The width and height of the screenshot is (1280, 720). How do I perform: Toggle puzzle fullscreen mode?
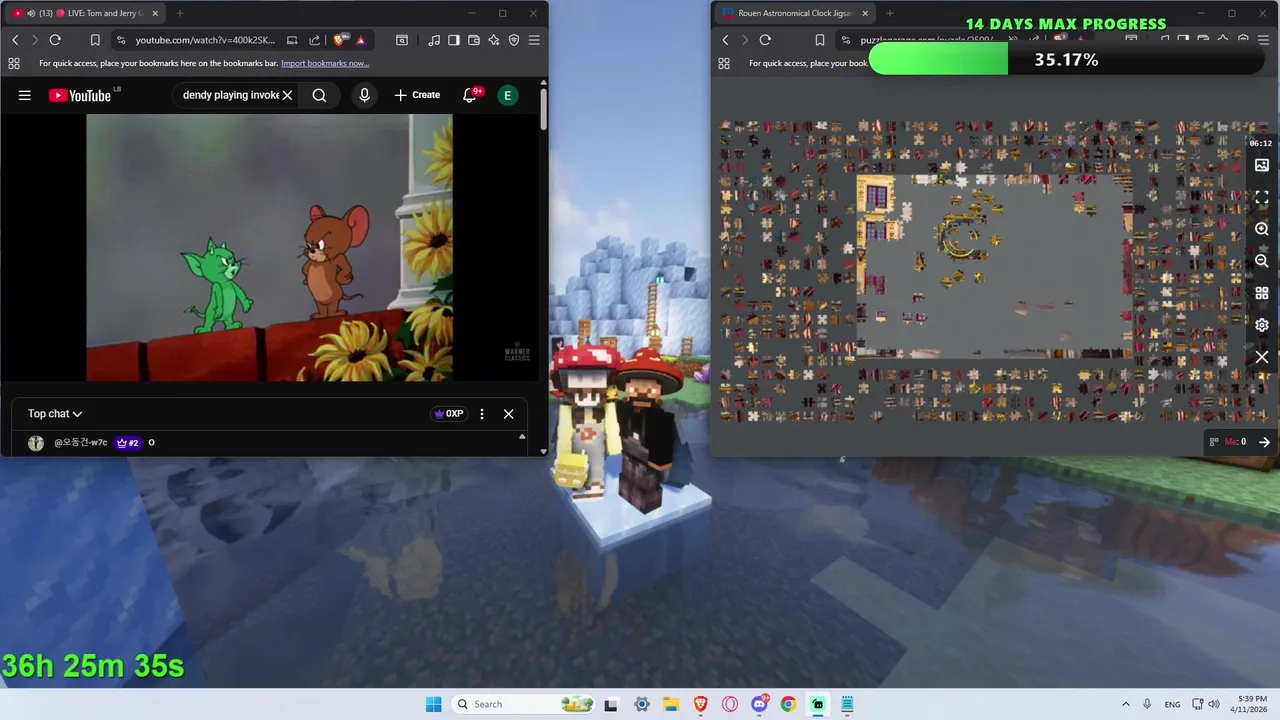[1262, 197]
